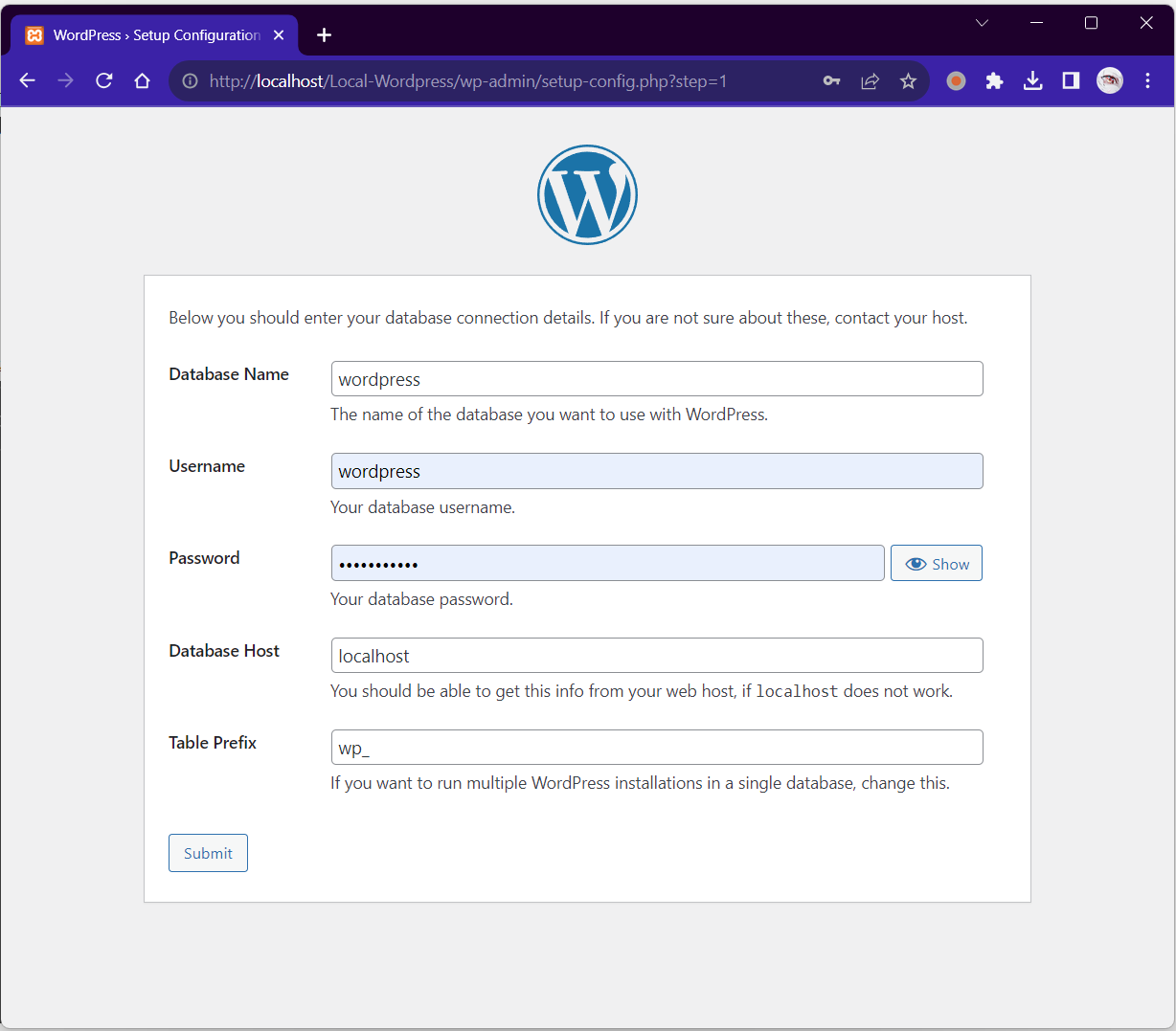Open Chrome three-dot menu

[x=1147, y=81]
